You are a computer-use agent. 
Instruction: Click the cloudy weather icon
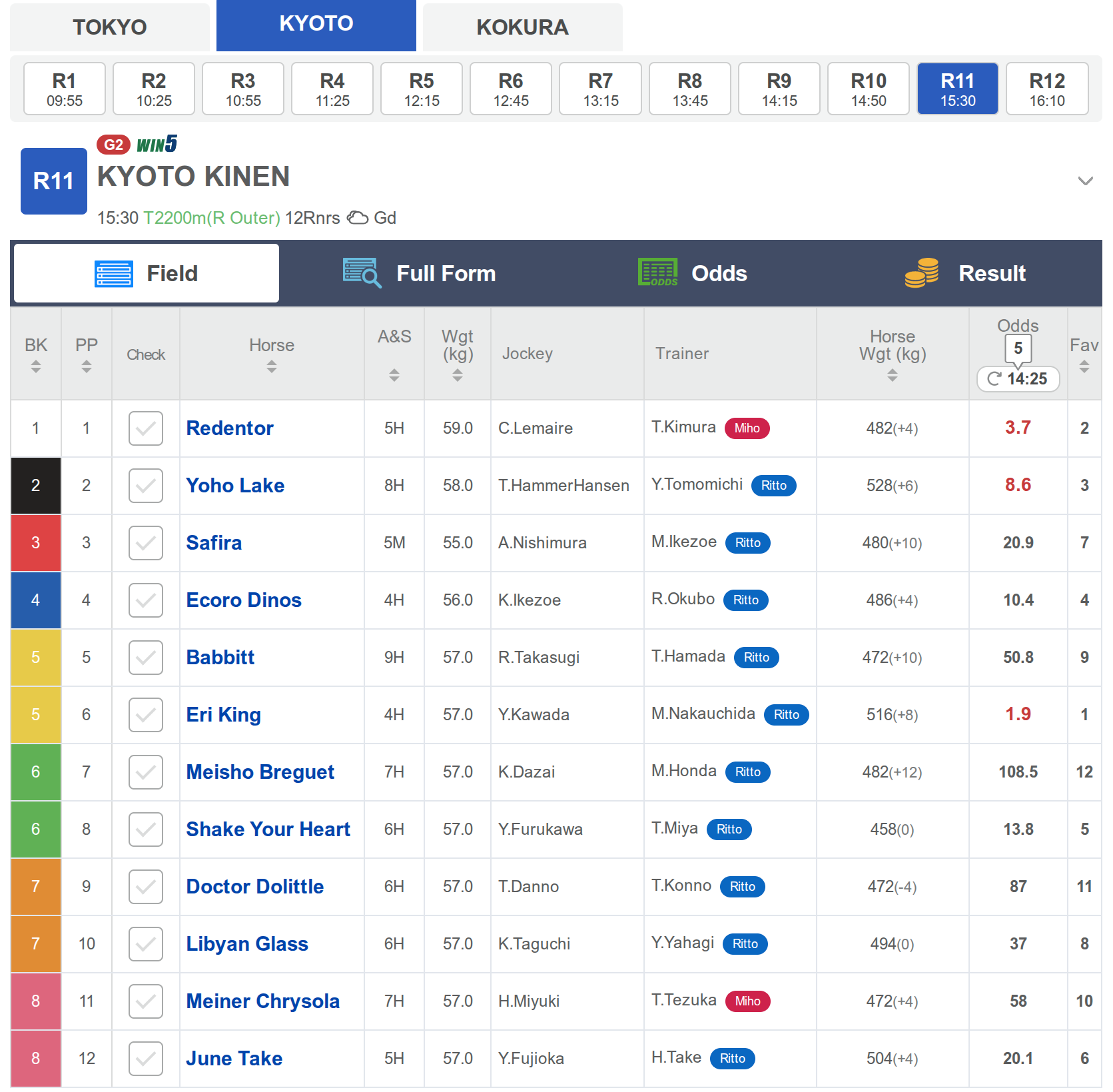click(x=358, y=218)
